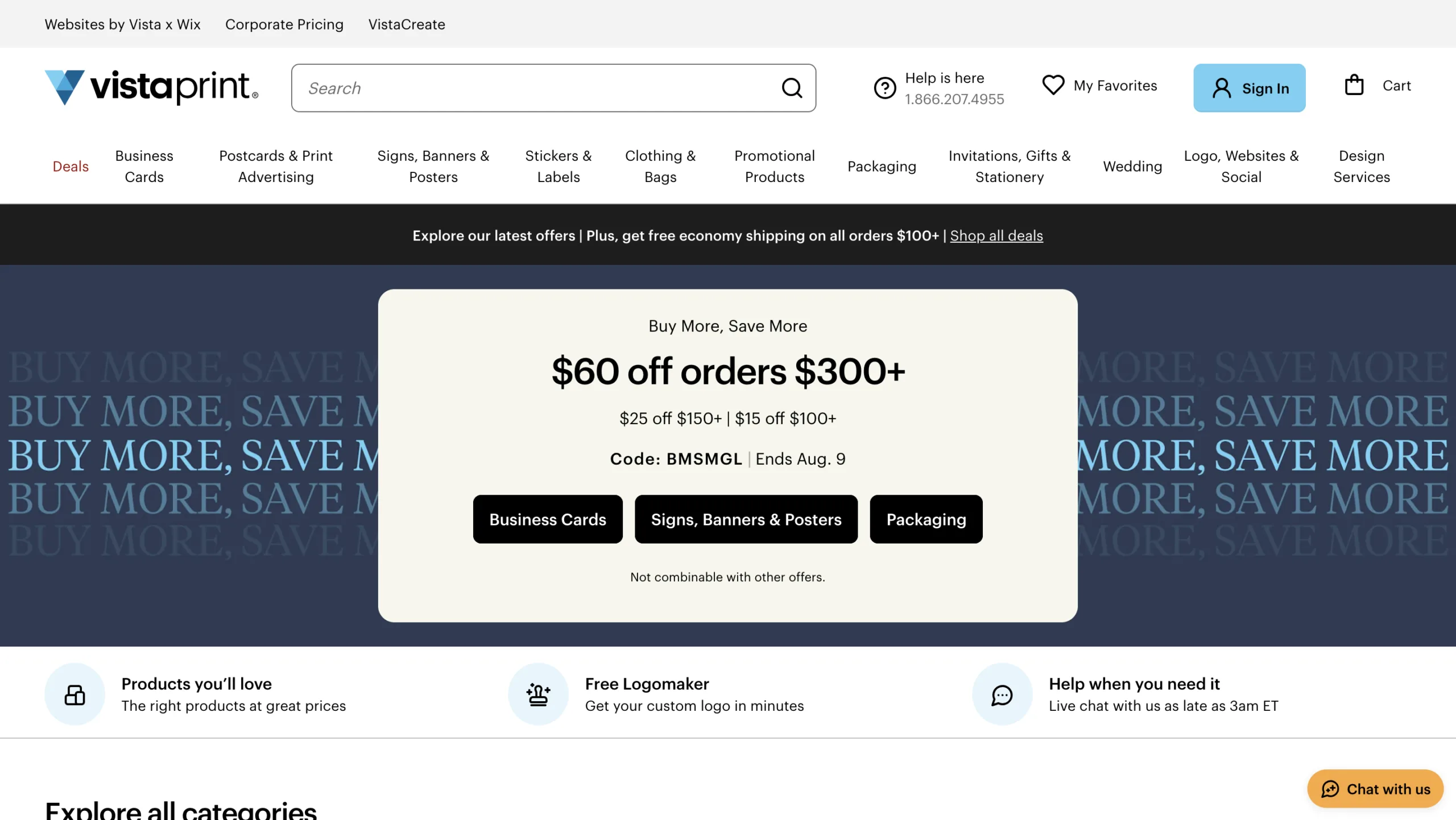The image size is (1456, 820).
Task: Click the magnifying glass search icon
Action: (x=792, y=88)
